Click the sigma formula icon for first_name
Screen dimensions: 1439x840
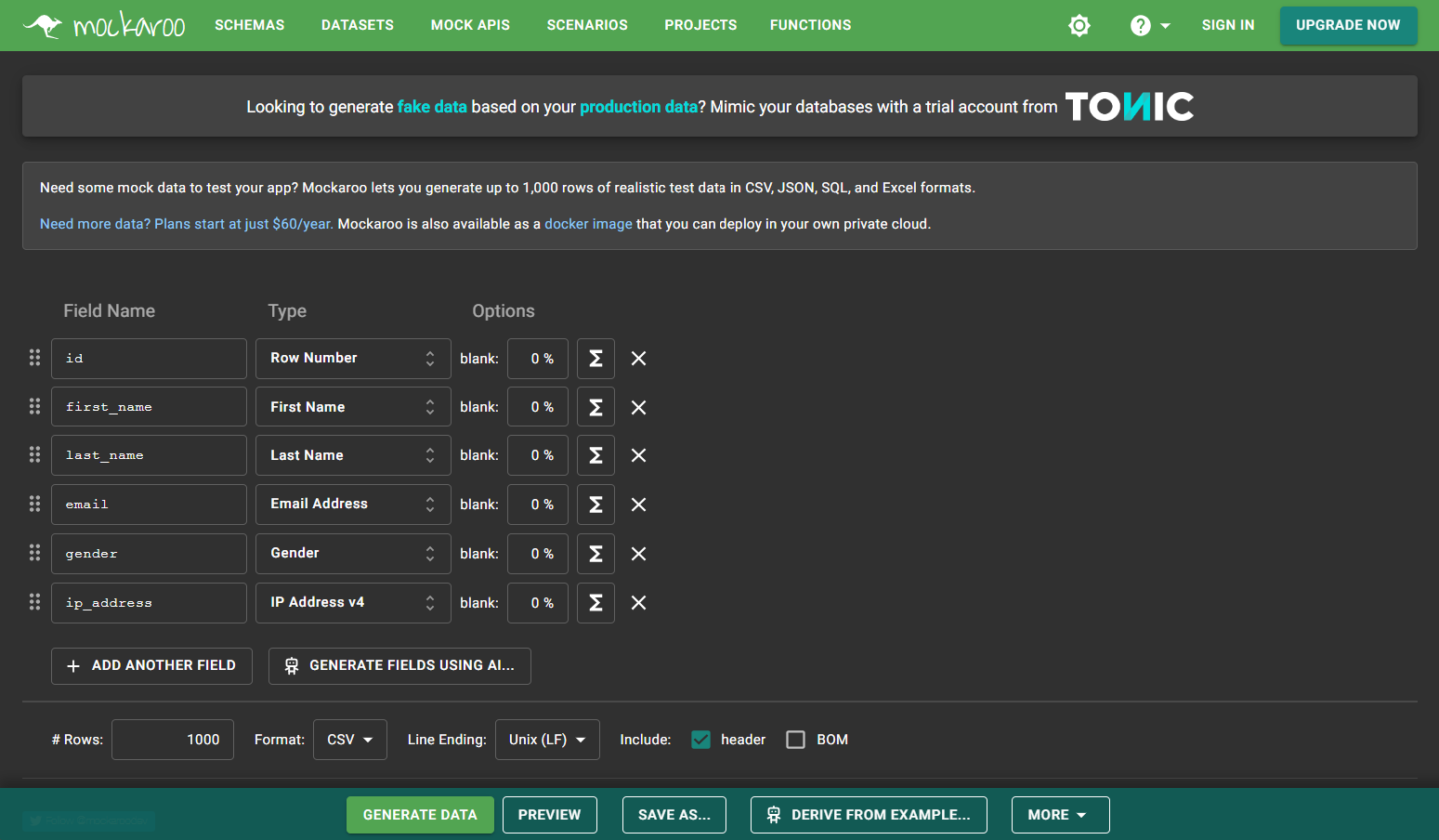tap(596, 407)
